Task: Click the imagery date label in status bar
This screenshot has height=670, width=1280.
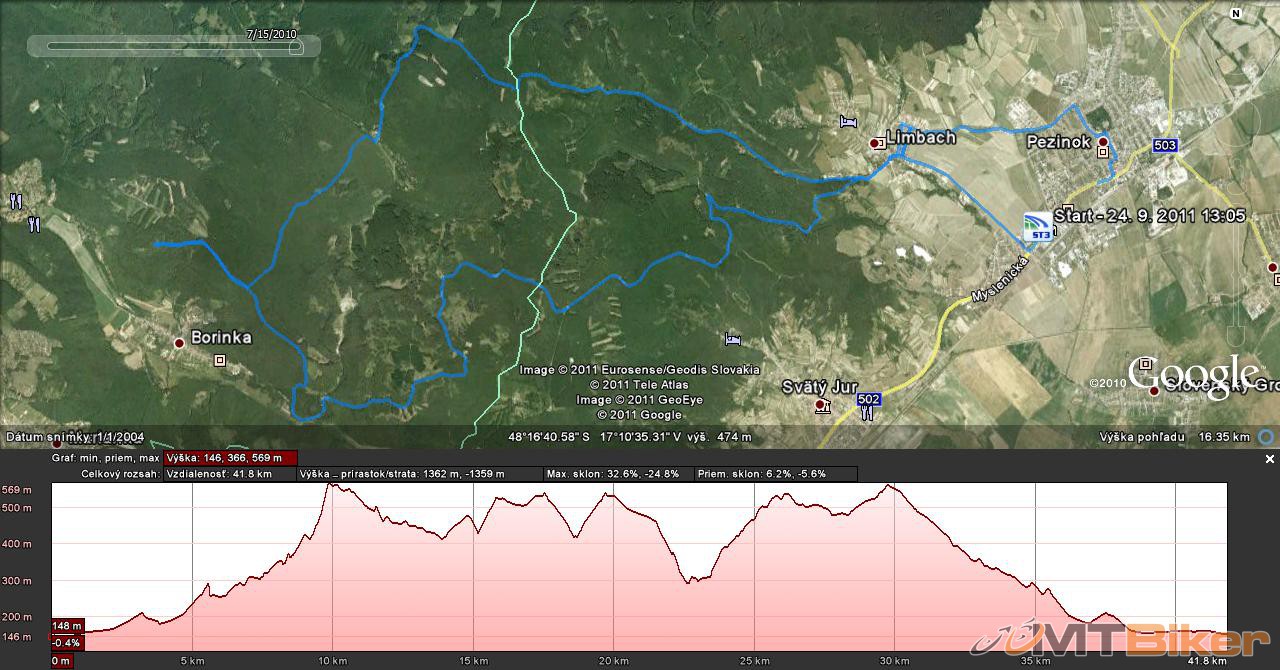Action: tap(76, 437)
